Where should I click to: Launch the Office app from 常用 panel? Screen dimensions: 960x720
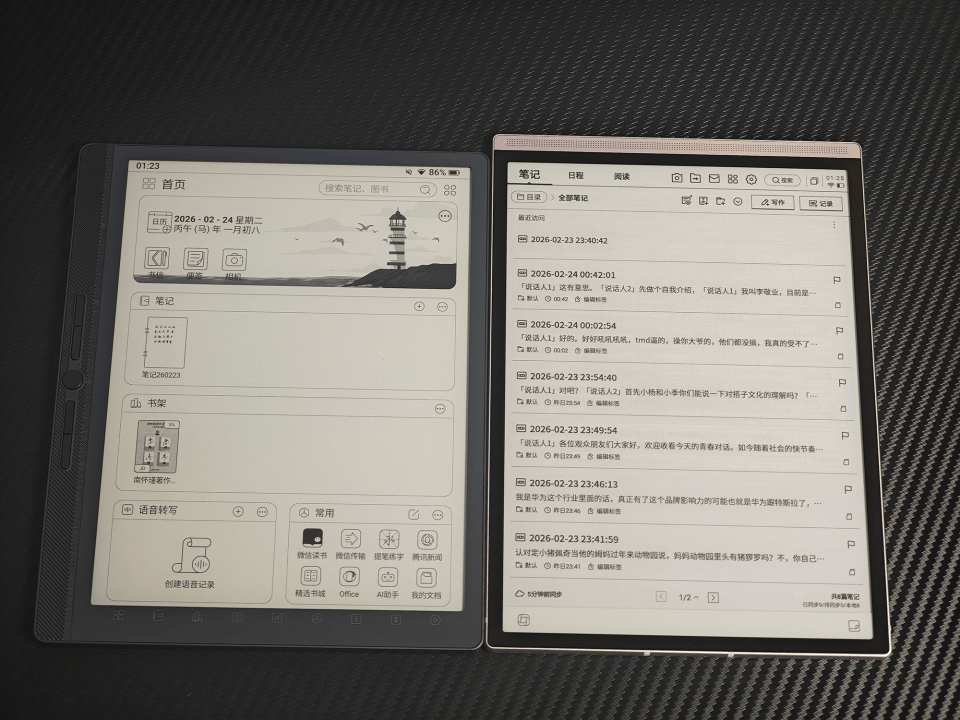coord(348,577)
